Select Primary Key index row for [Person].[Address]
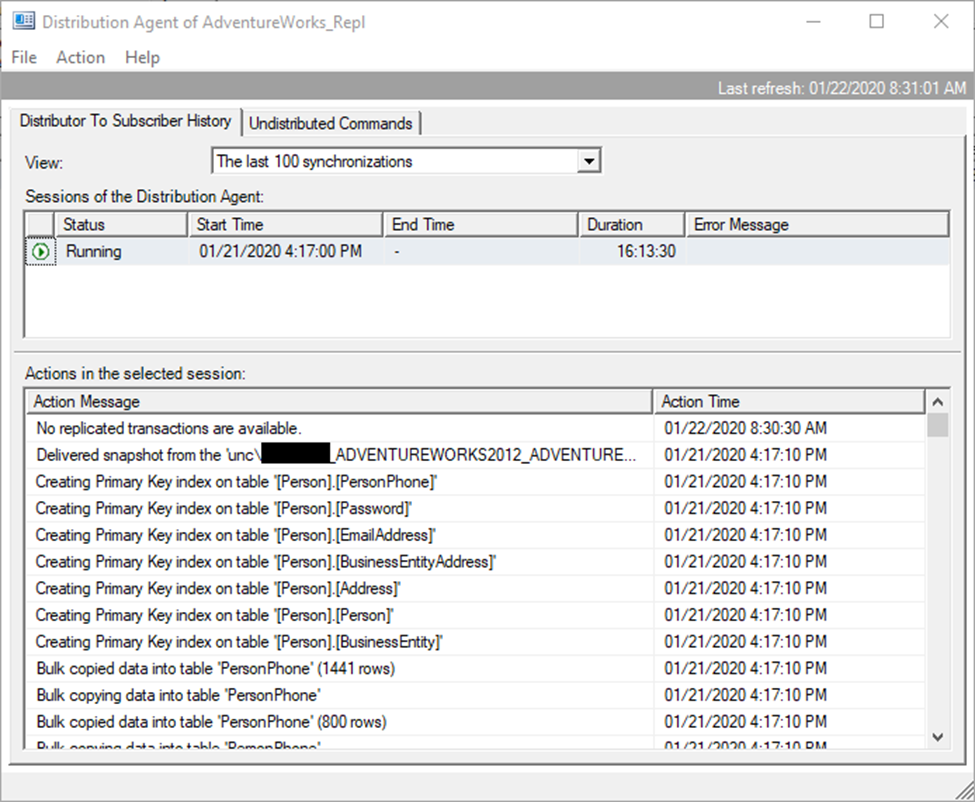This screenshot has width=975, height=802. pyautogui.click(x=476, y=589)
